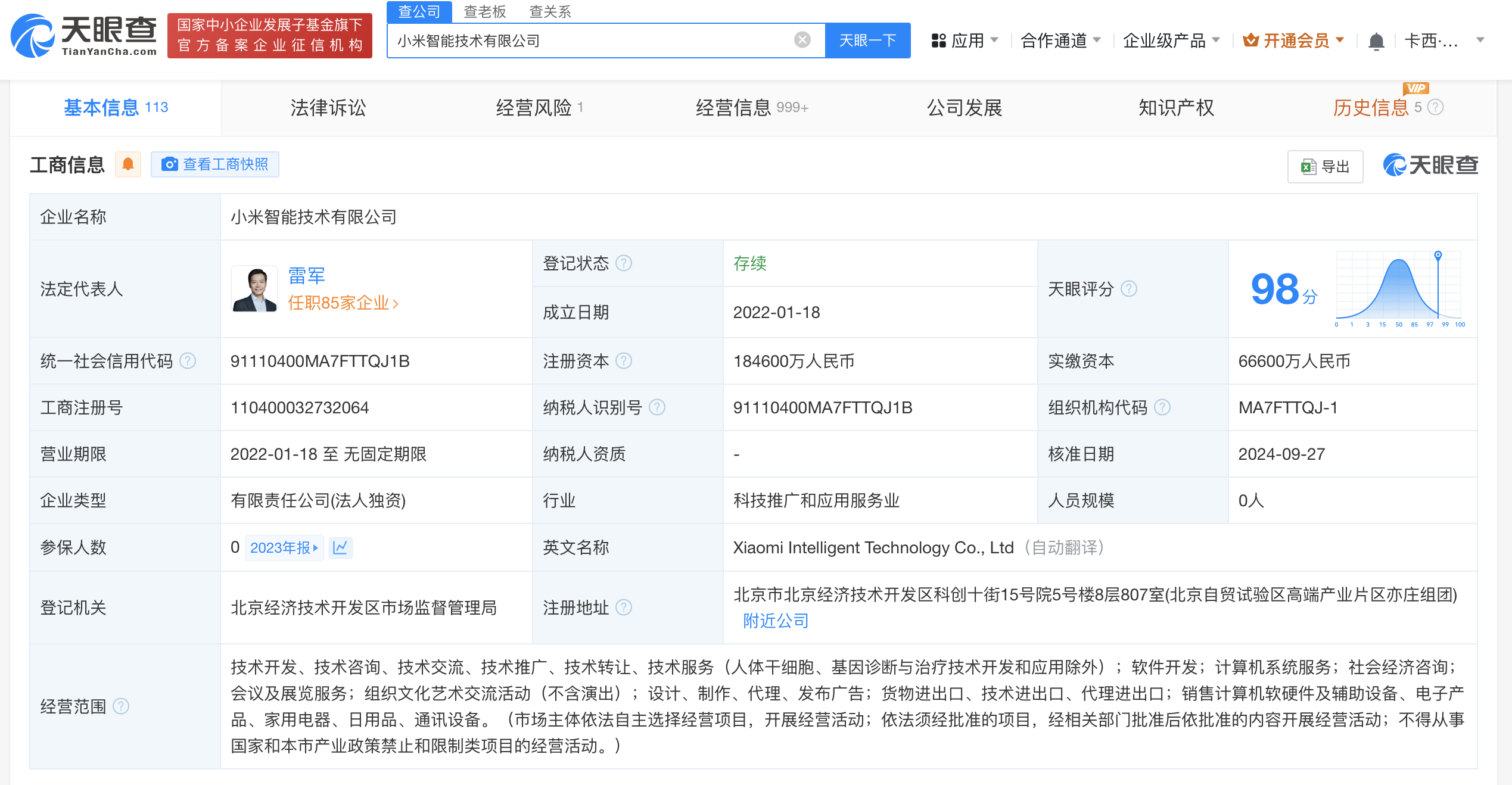Image resolution: width=1512 pixels, height=785 pixels.
Task: Open 2023年报 selector for insured count
Action: [284, 547]
